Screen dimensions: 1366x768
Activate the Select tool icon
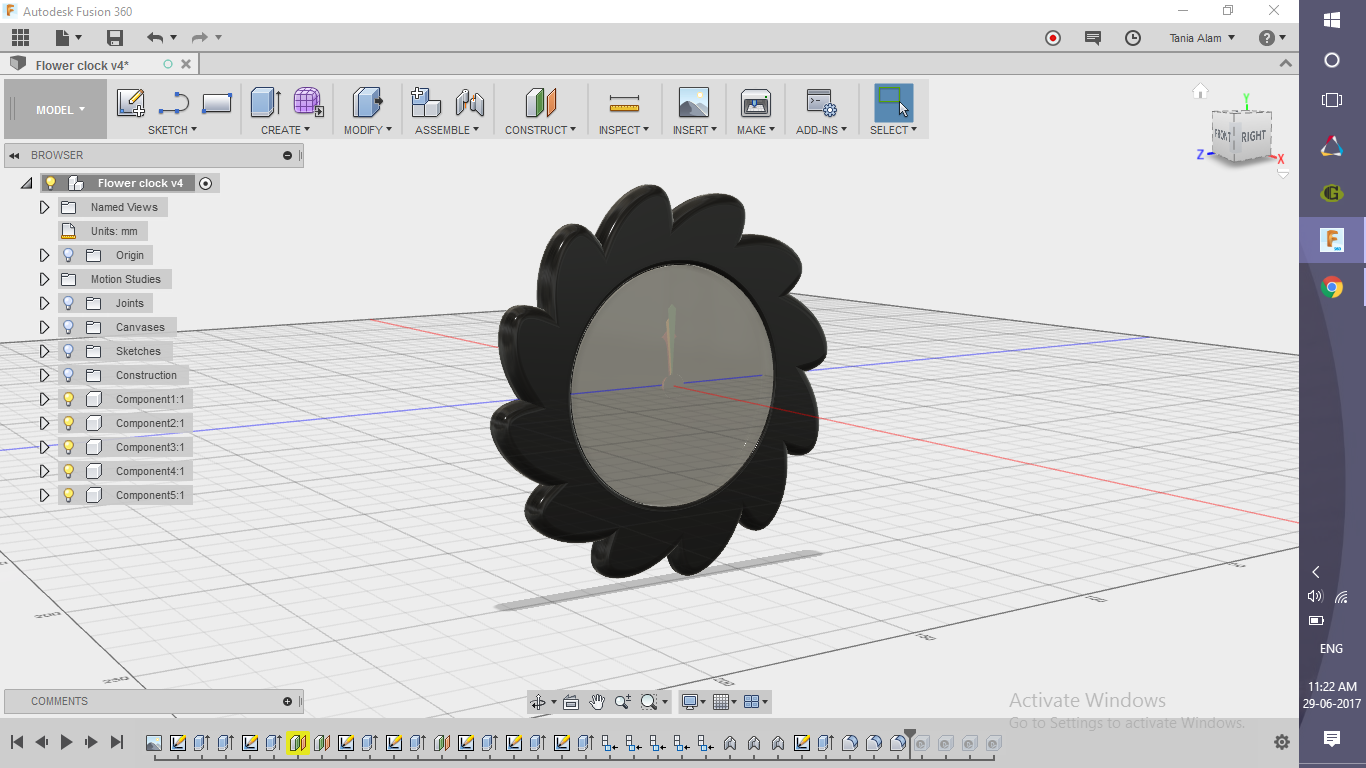(x=893, y=102)
